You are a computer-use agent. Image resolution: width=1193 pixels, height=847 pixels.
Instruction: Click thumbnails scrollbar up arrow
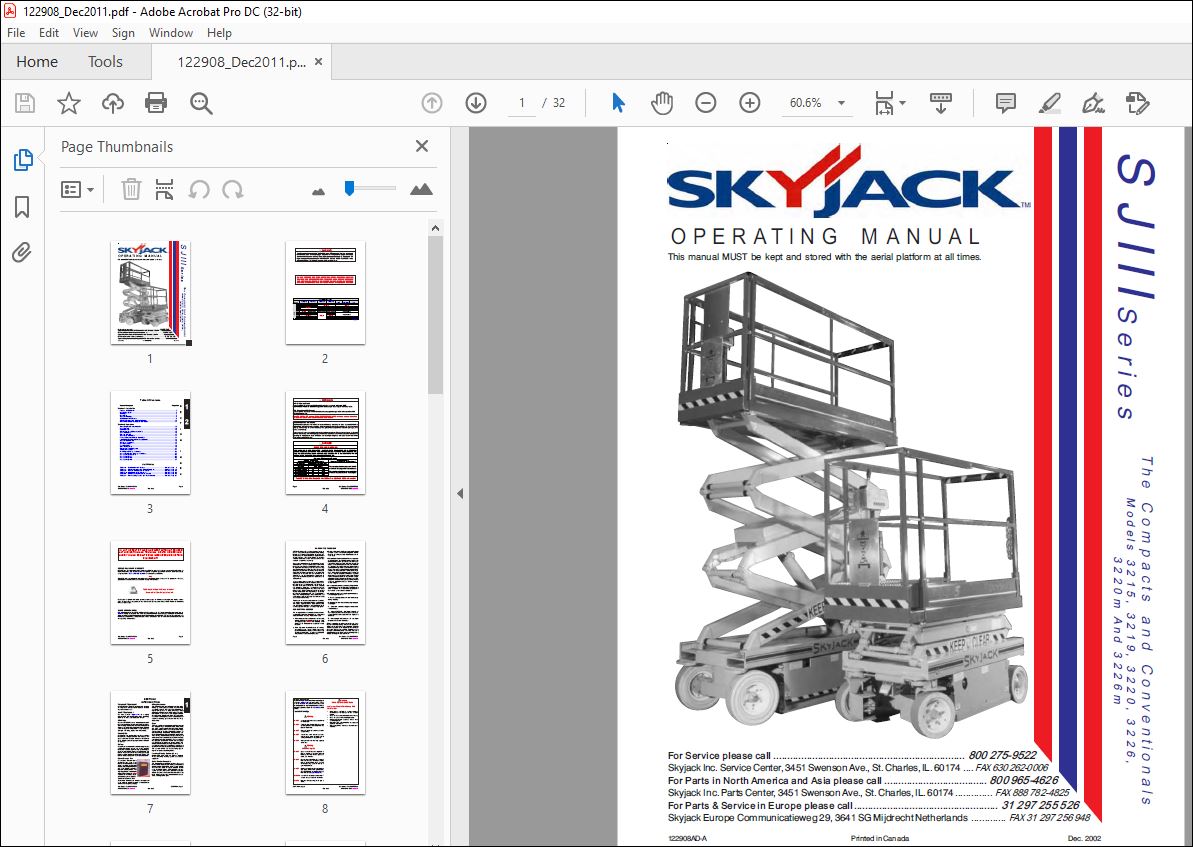coord(435,228)
